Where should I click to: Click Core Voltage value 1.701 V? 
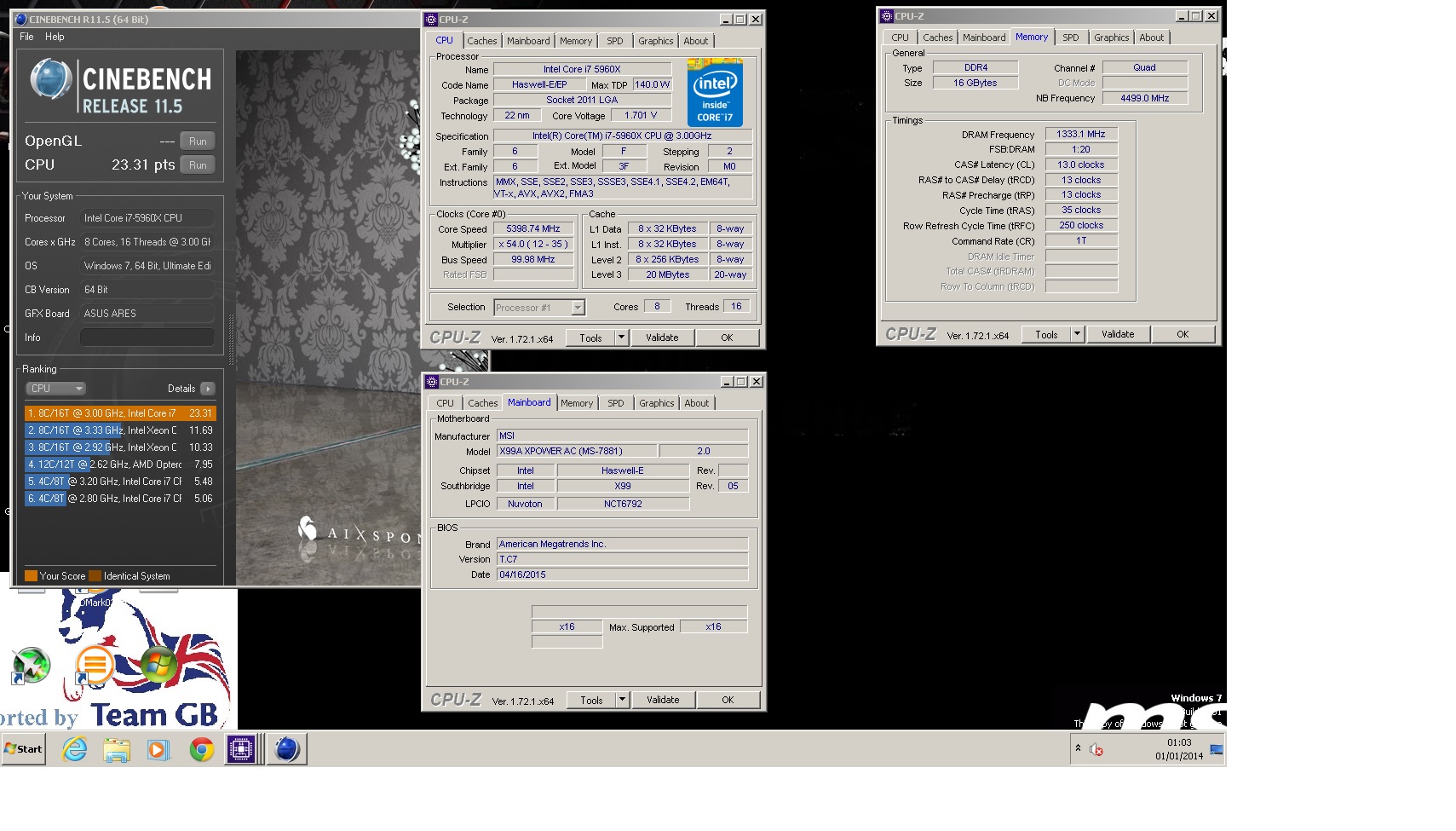[641, 115]
